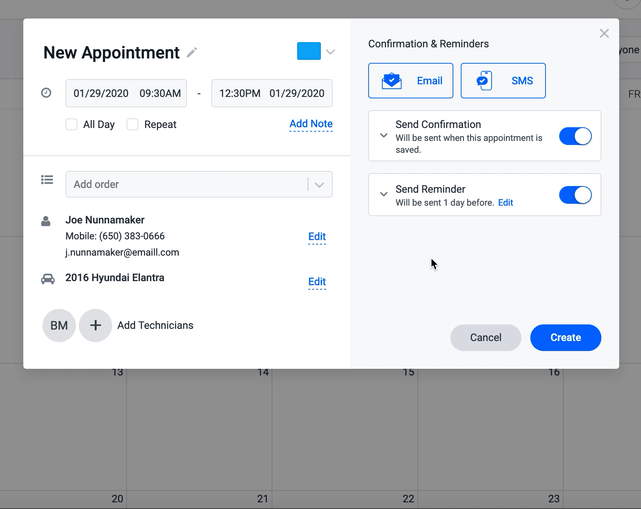The image size is (641, 509).
Task: Click calendar day 20 behind the dialog
Action: point(117,499)
